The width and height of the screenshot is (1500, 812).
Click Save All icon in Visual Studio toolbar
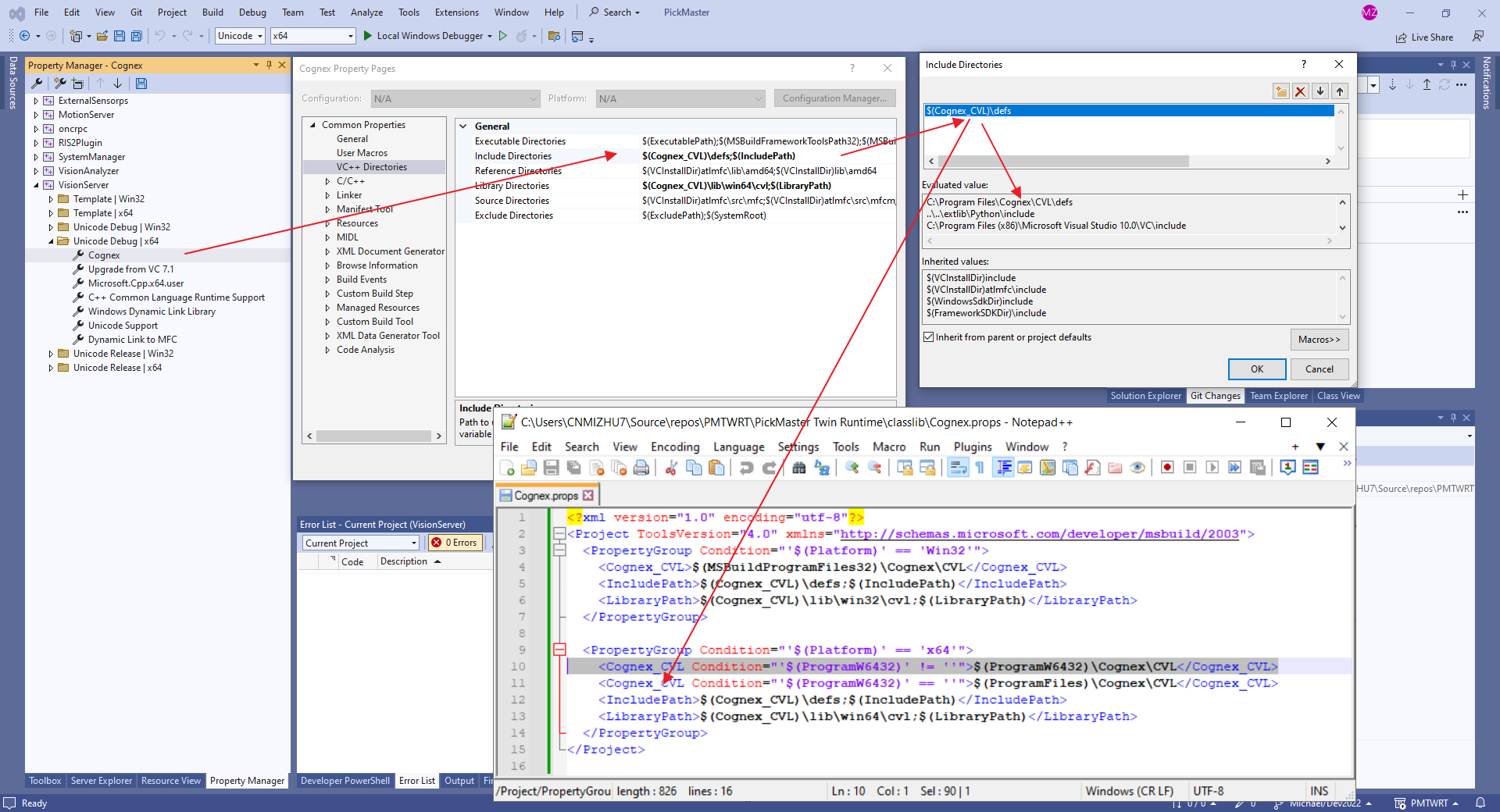pos(137,36)
